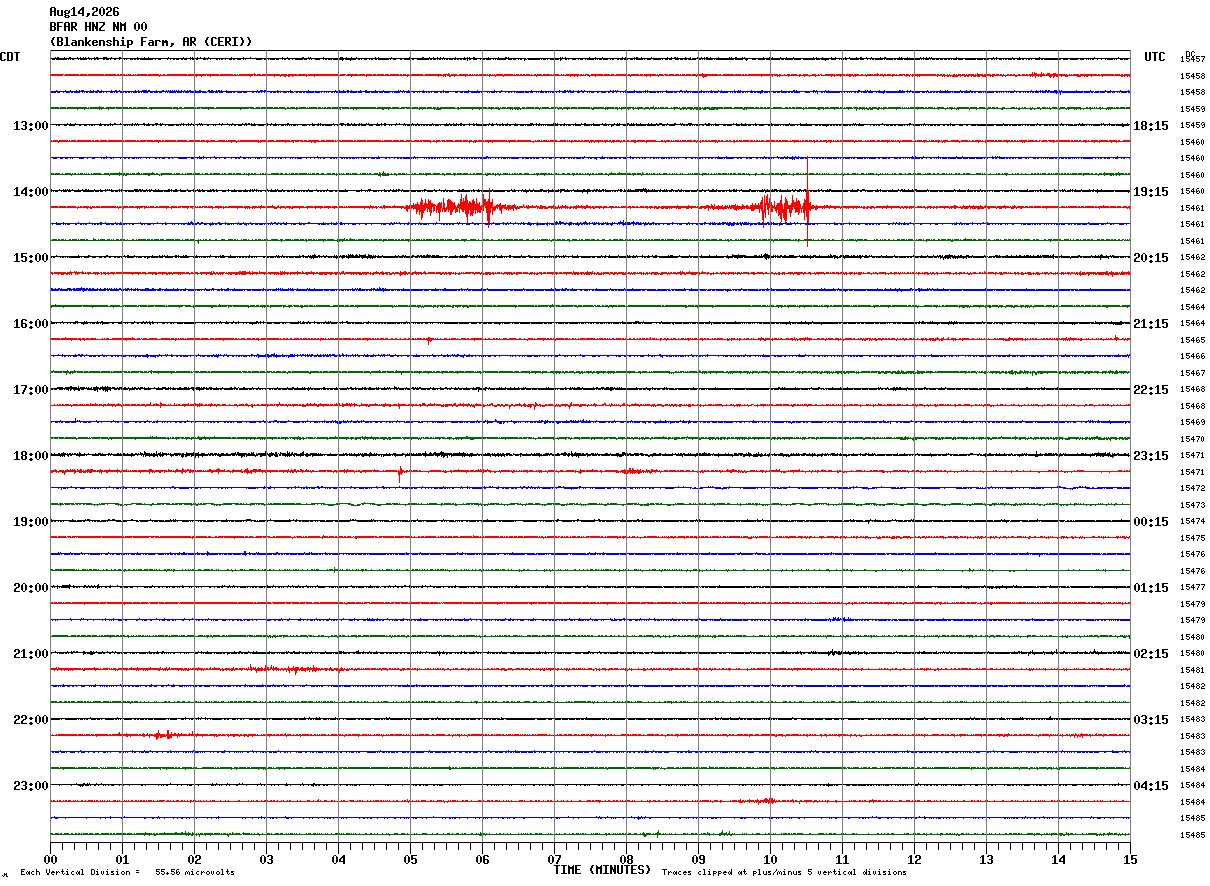This screenshot has height=886, width=1210.
Task: Click the large red seismic burst near minute 05
Action: click(x=460, y=207)
